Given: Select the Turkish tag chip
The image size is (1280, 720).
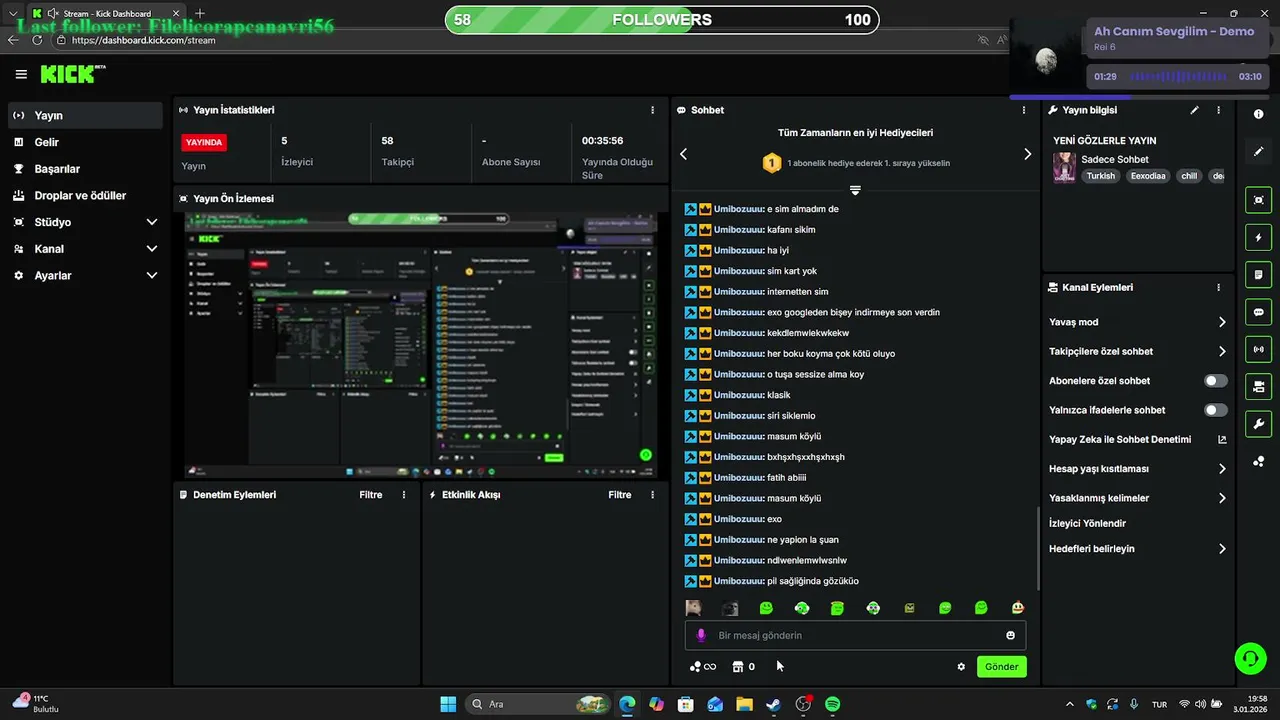Looking at the screenshot, I should [x=1100, y=176].
